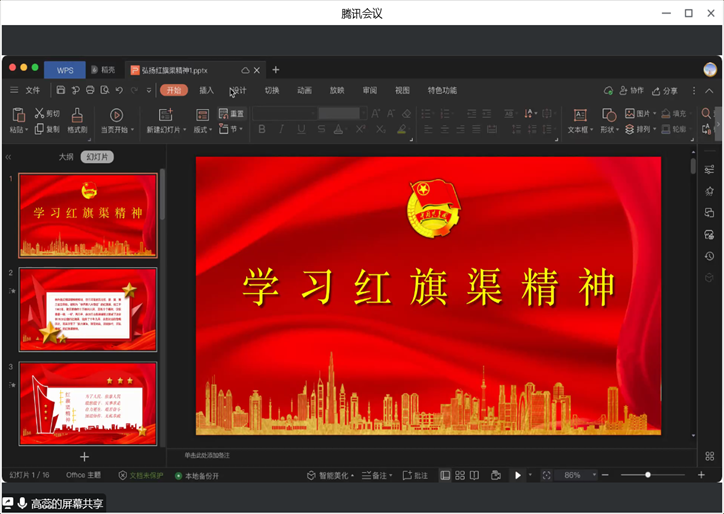The image size is (724, 514).
Task: Click the zoom slider in status bar
Action: [648, 475]
